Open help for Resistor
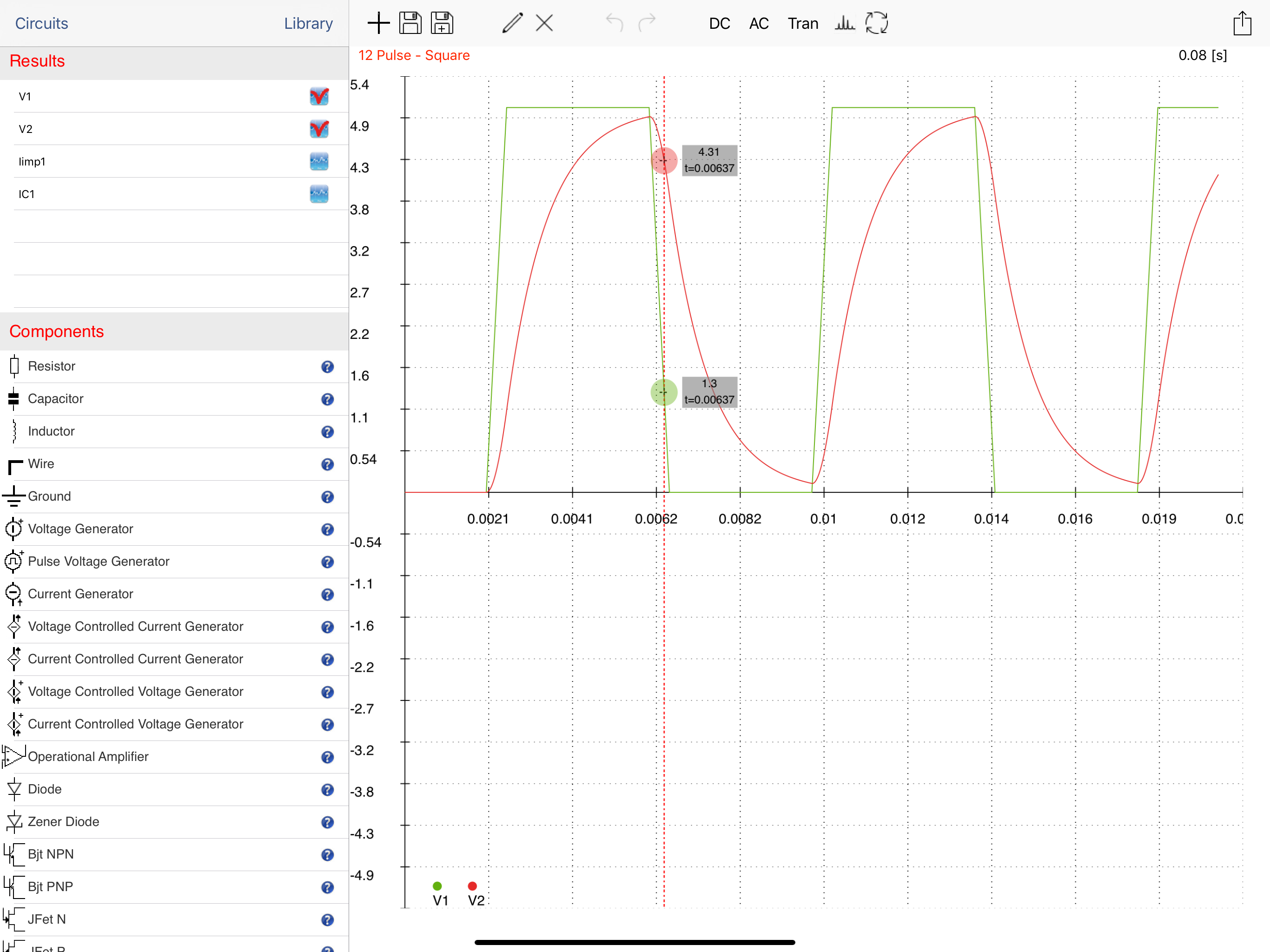Image resolution: width=1270 pixels, height=952 pixels. tap(327, 367)
